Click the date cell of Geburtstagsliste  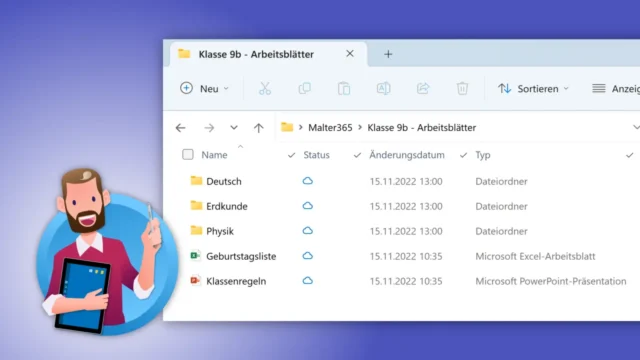(x=406, y=256)
